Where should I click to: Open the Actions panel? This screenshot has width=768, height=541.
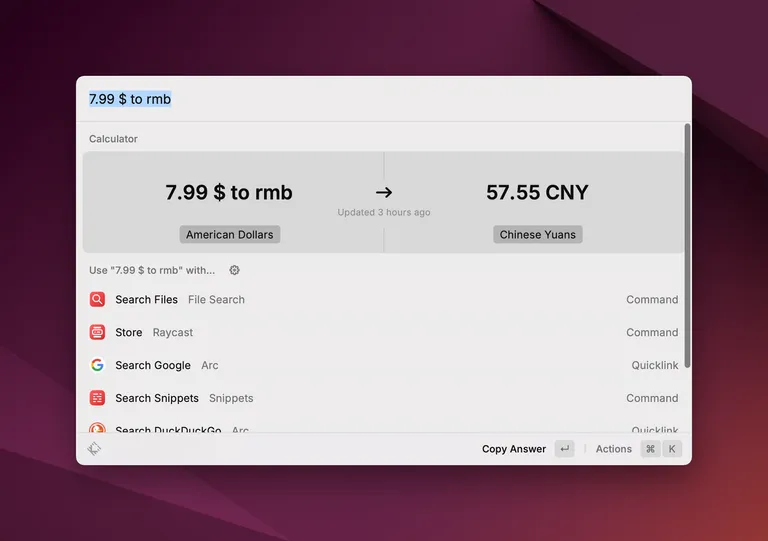[613, 449]
